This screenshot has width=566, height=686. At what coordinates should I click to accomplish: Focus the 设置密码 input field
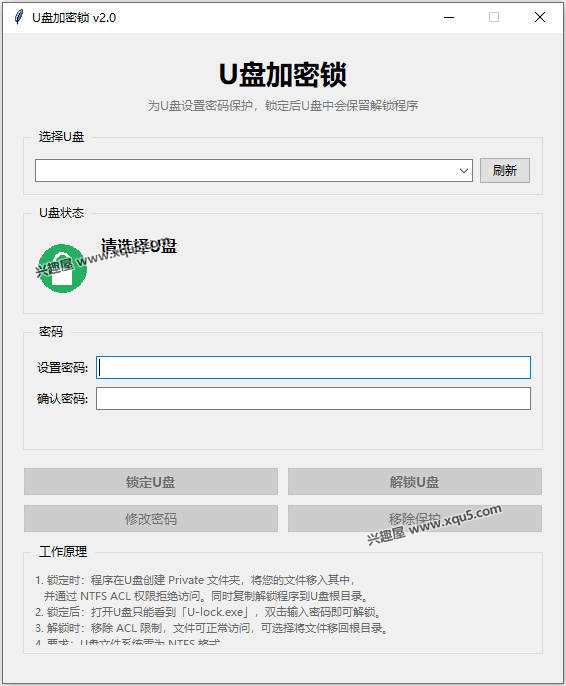tap(313, 368)
